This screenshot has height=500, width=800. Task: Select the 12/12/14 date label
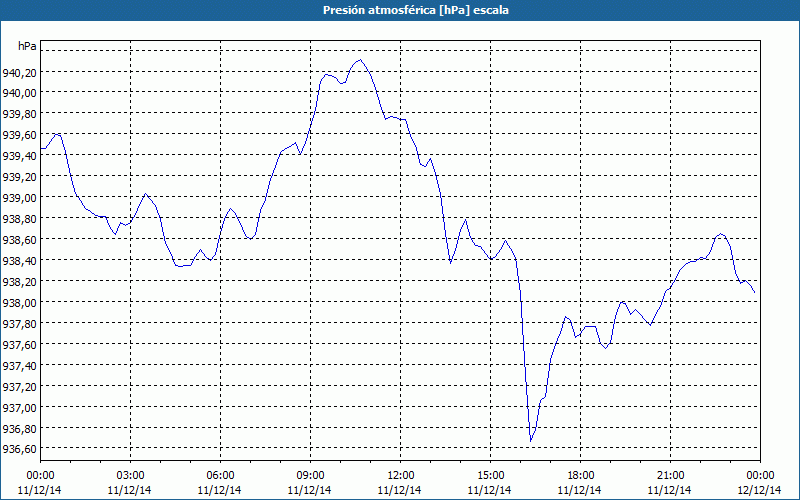(x=760, y=490)
